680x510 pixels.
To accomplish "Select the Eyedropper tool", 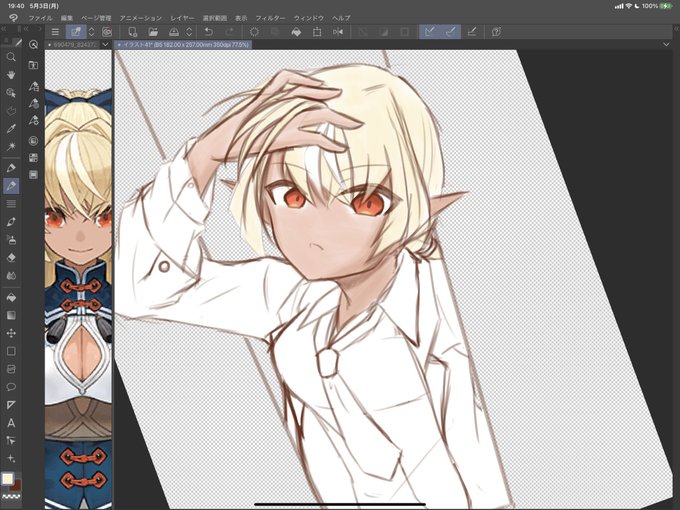I will 11,128.
